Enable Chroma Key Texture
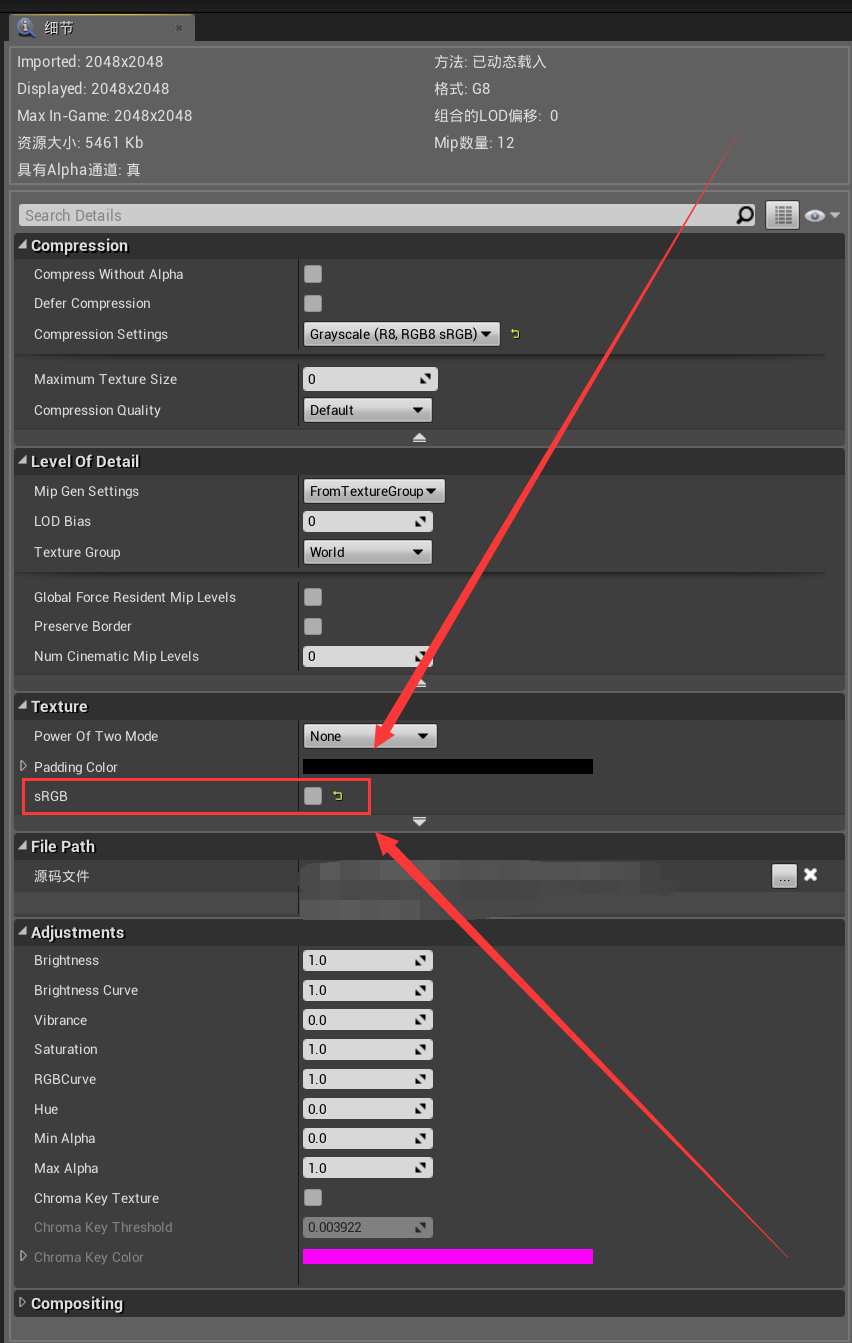 pos(313,1198)
